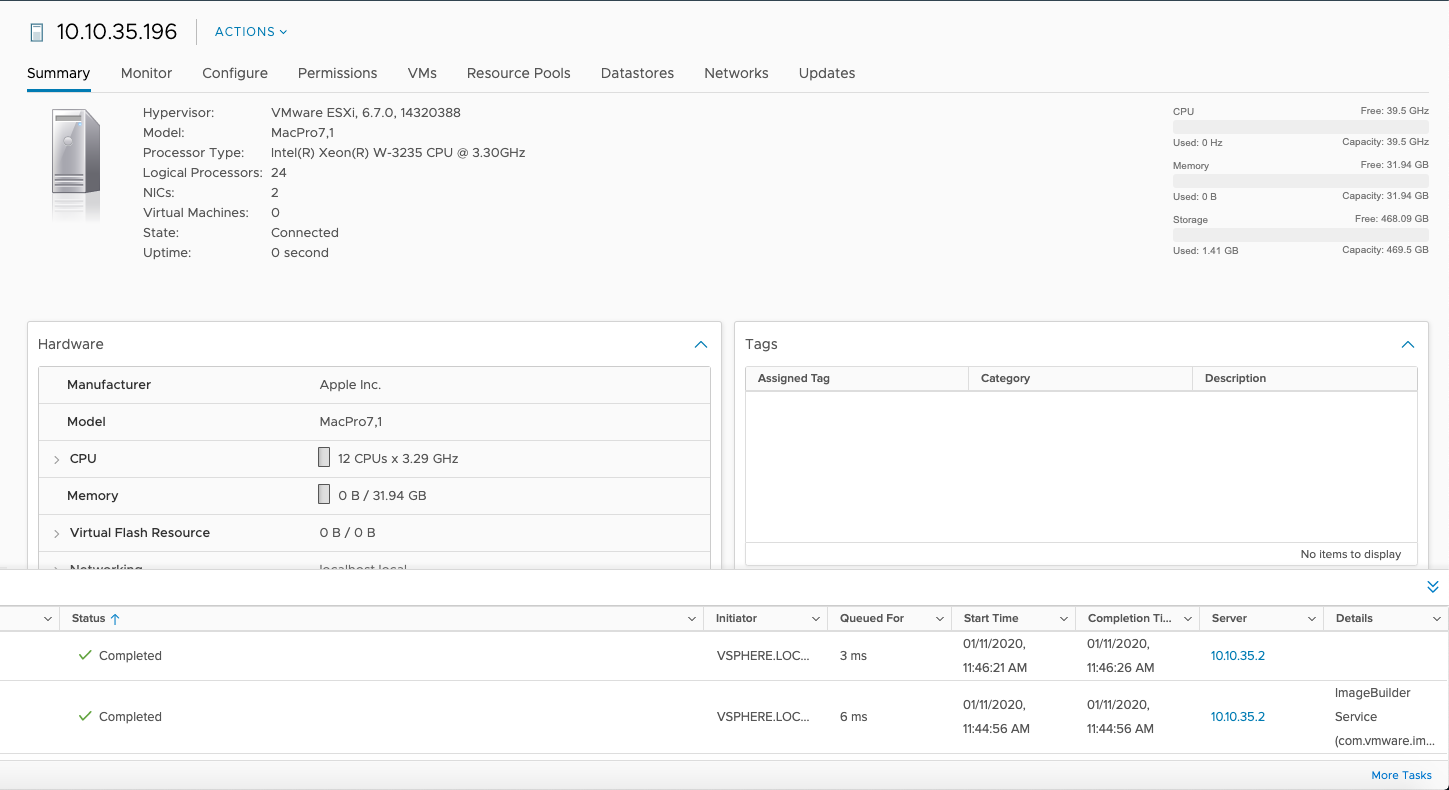Image resolution: width=1449 pixels, height=790 pixels.
Task: Open server link 10.10.35.2 in first task row
Action: [1238, 656]
